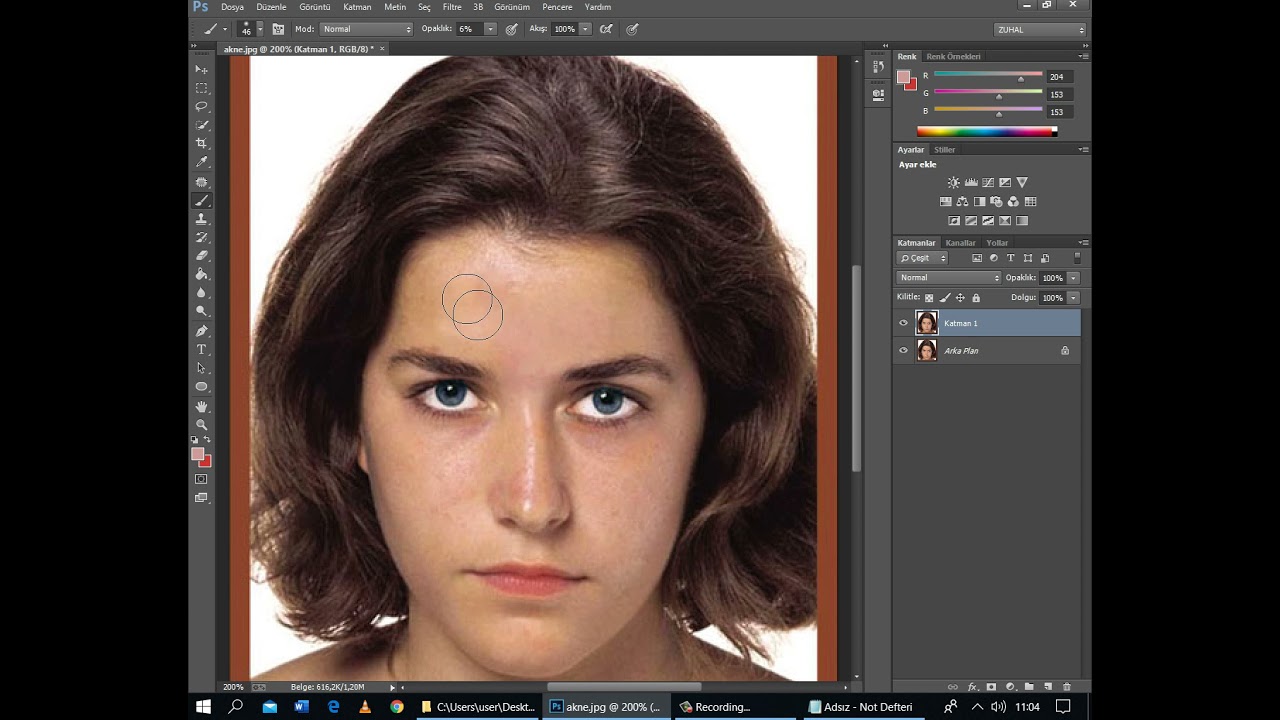Image resolution: width=1280 pixels, height=720 pixels.
Task: Click the zoom level 200% field
Action: (233, 687)
